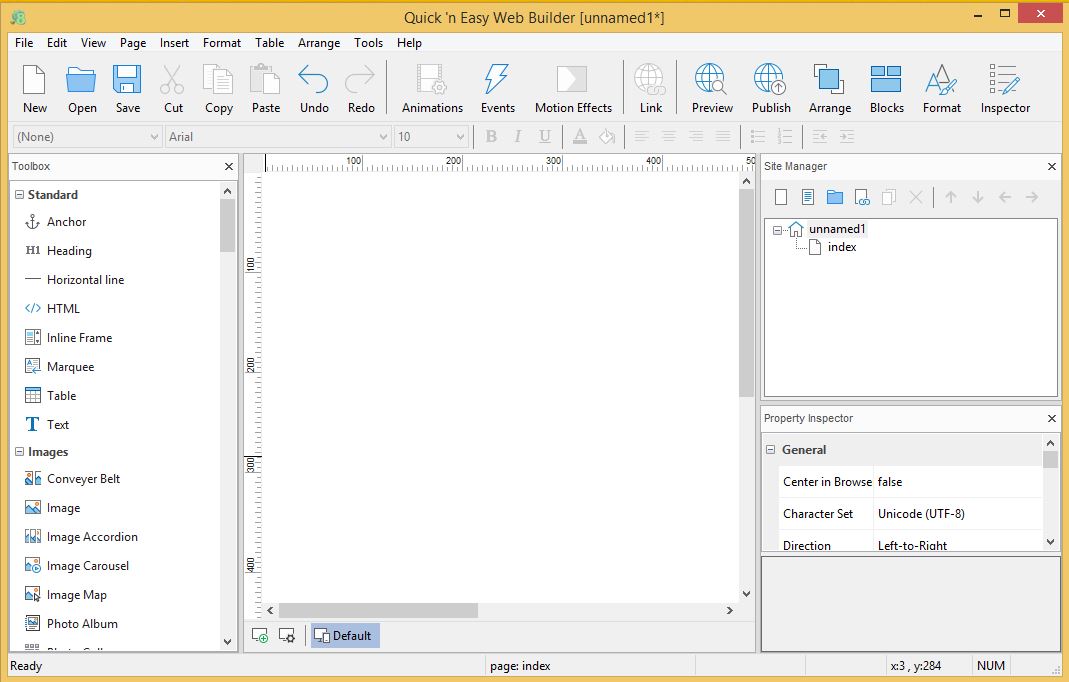Screen dimensions: 1069x682
Task: Select the Text tool in Toolbox
Action: pyautogui.click(x=47, y=424)
